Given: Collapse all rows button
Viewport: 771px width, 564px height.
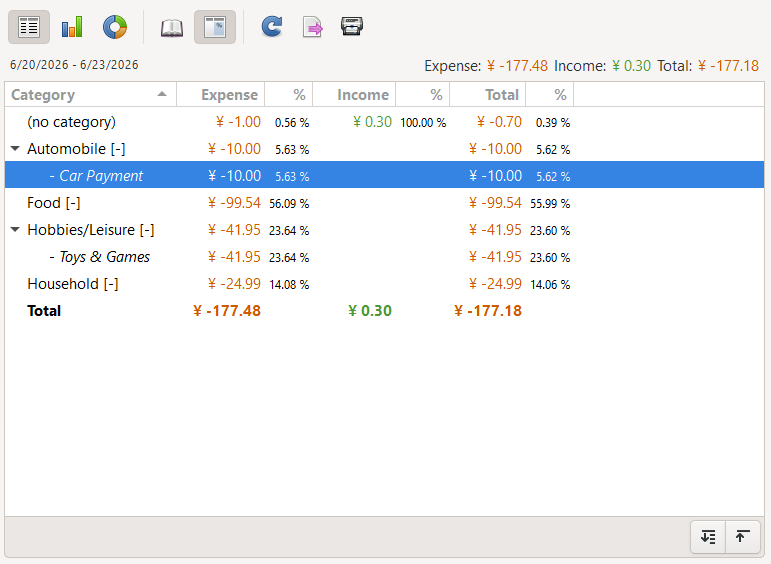Looking at the screenshot, I should click(742, 536).
